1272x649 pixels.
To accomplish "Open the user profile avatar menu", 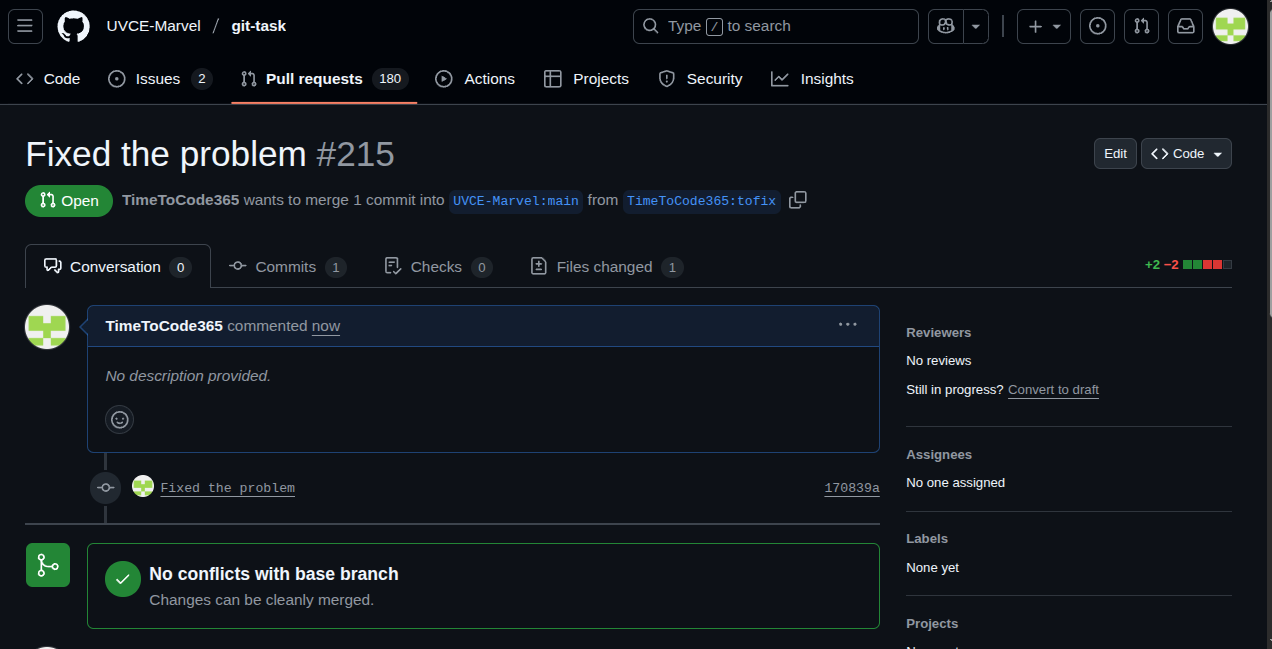I will click(1230, 26).
